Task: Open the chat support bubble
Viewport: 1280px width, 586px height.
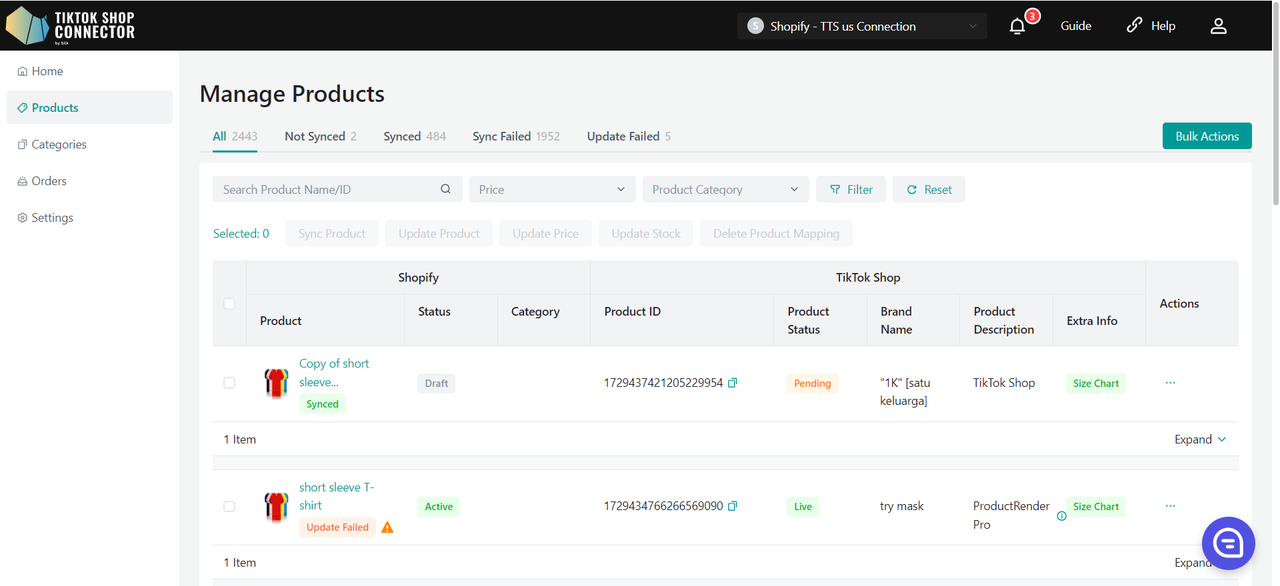Action: [1227, 543]
